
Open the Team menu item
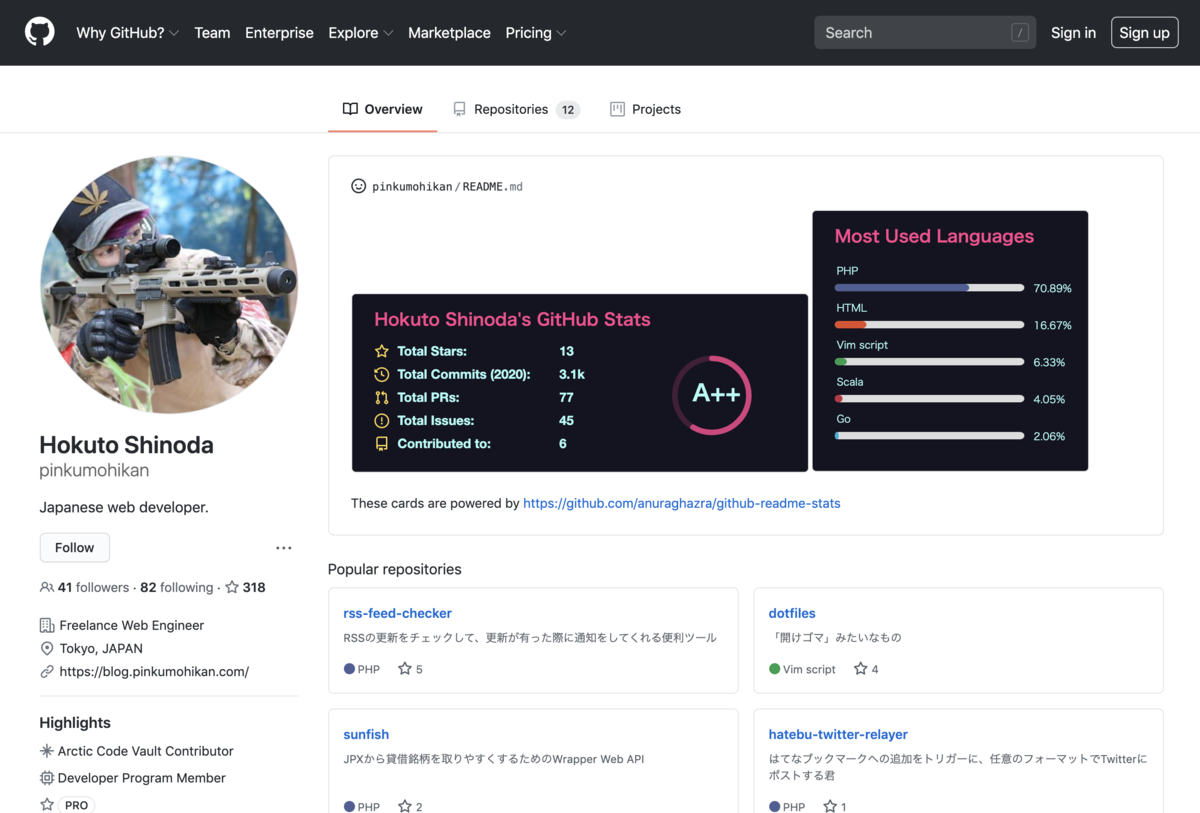point(212,33)
